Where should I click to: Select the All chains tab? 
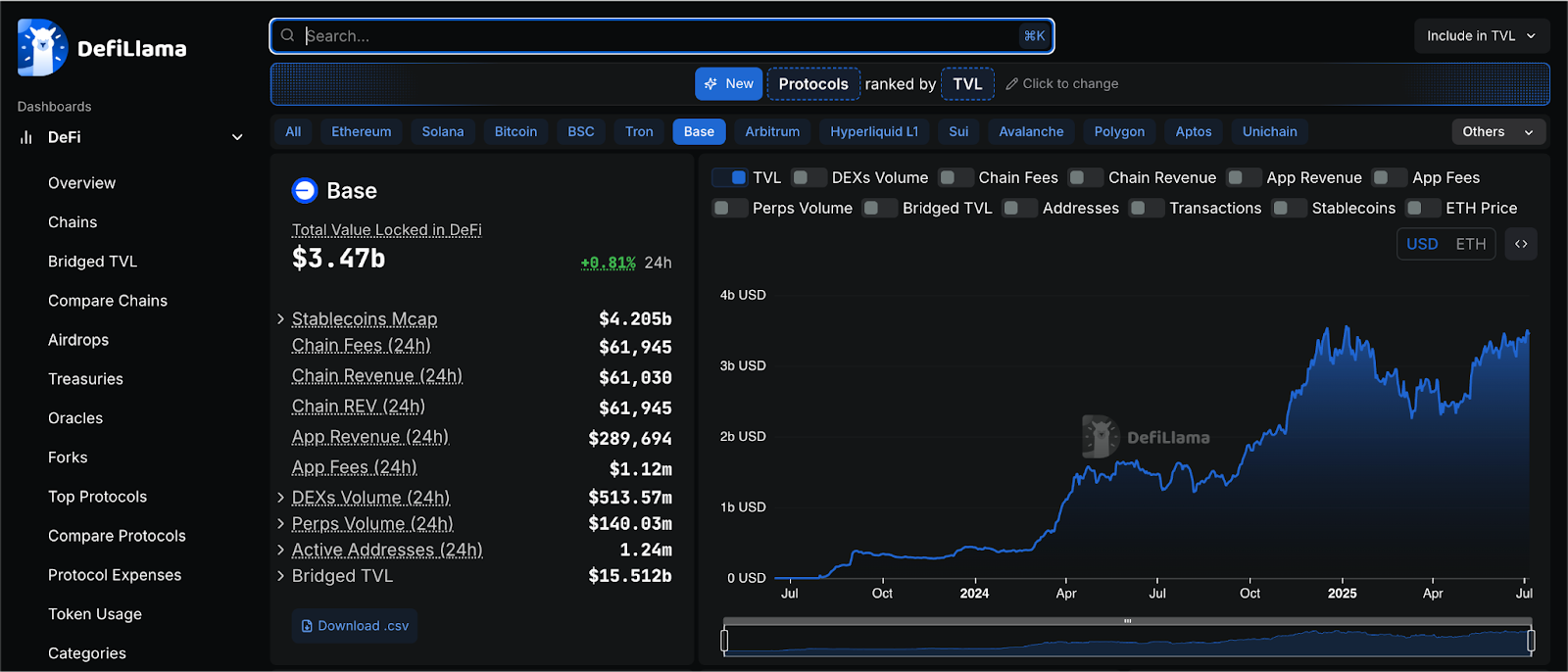[x=293, y=131]
